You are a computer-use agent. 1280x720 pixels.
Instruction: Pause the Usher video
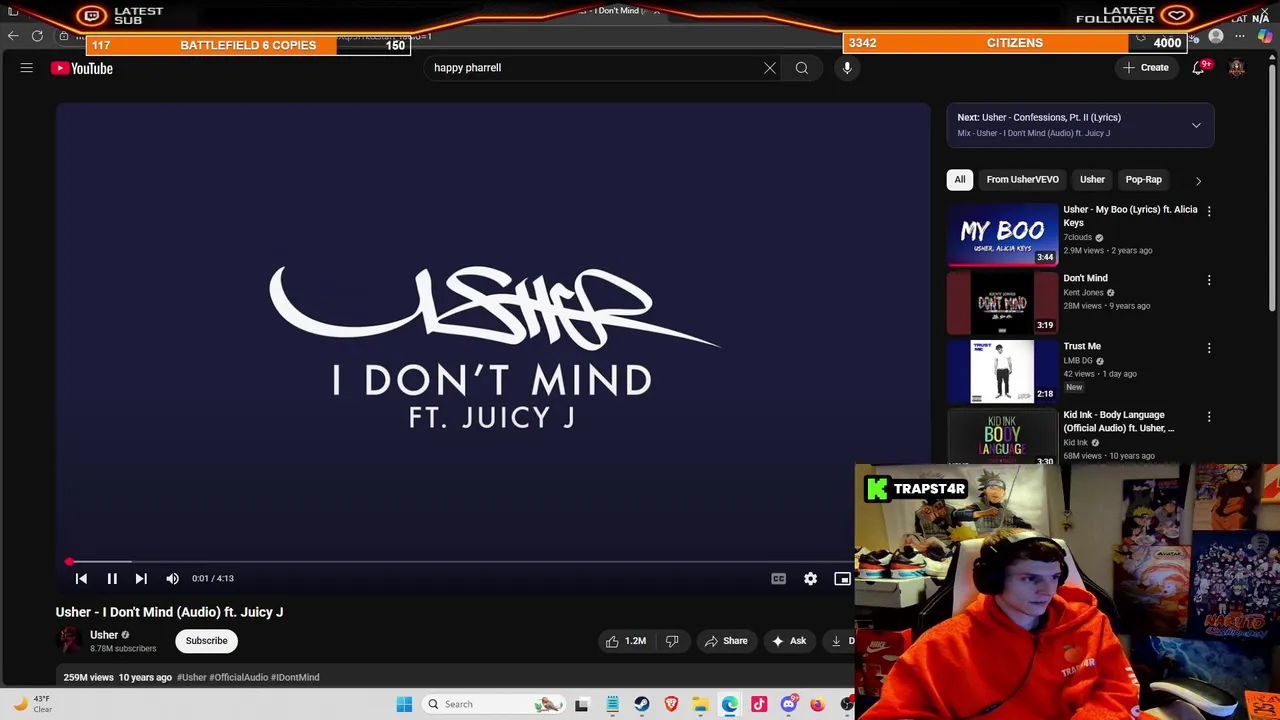pyautogui.click(x=112, y=578)
